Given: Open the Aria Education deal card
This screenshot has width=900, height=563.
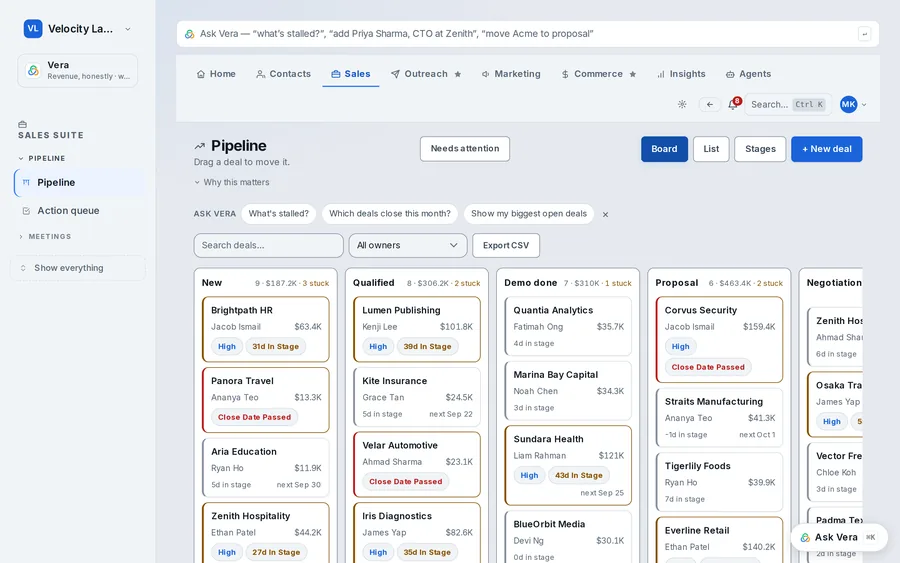Looking at the screenshot, I should 266,467.
